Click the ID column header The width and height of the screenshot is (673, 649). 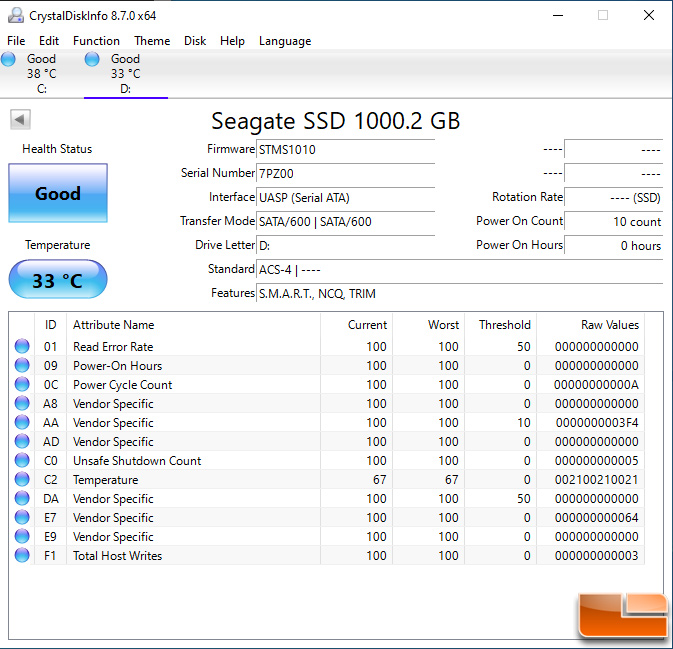click(x=51, y=325)
